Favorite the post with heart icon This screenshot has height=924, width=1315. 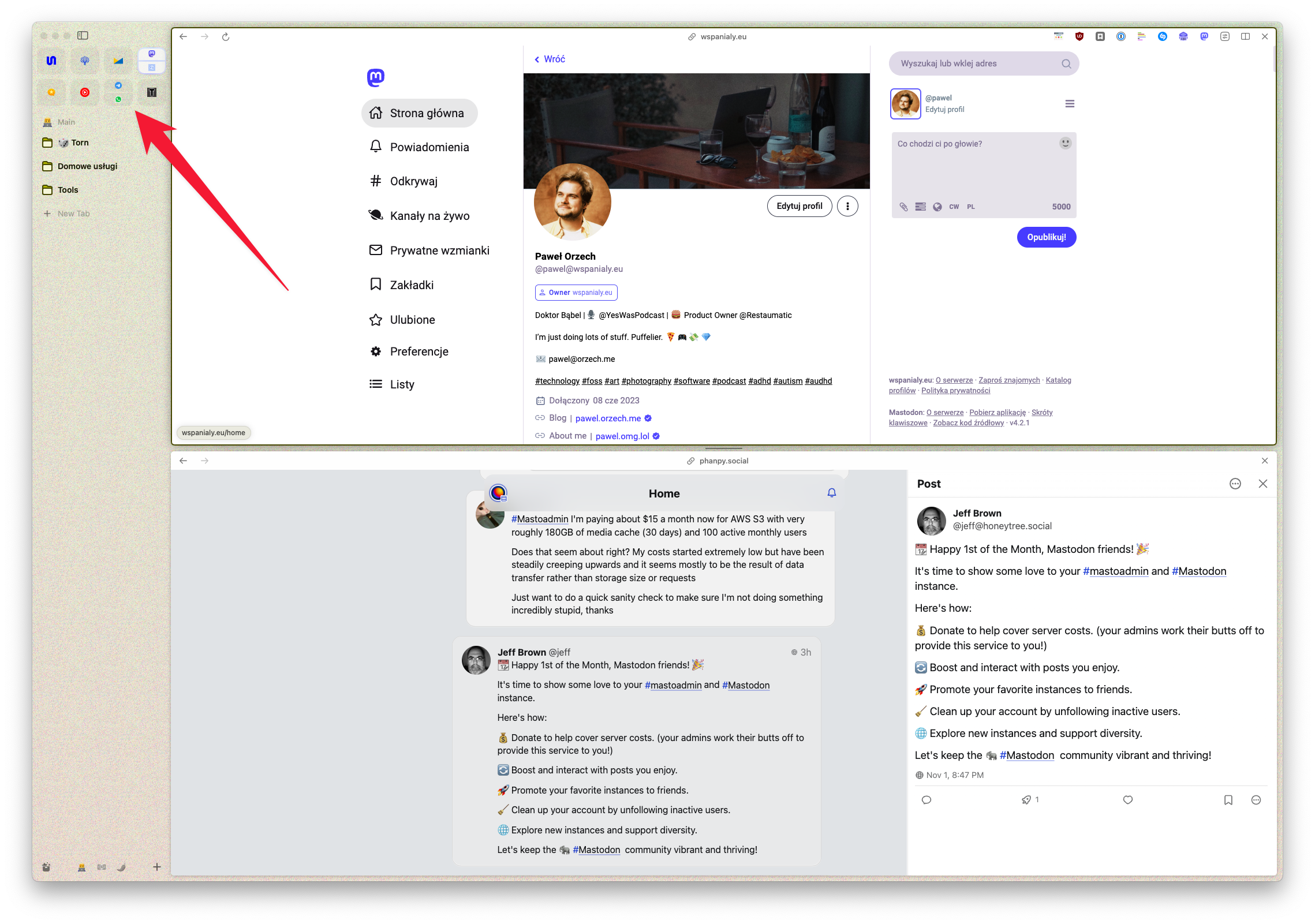click(1127, 800)
